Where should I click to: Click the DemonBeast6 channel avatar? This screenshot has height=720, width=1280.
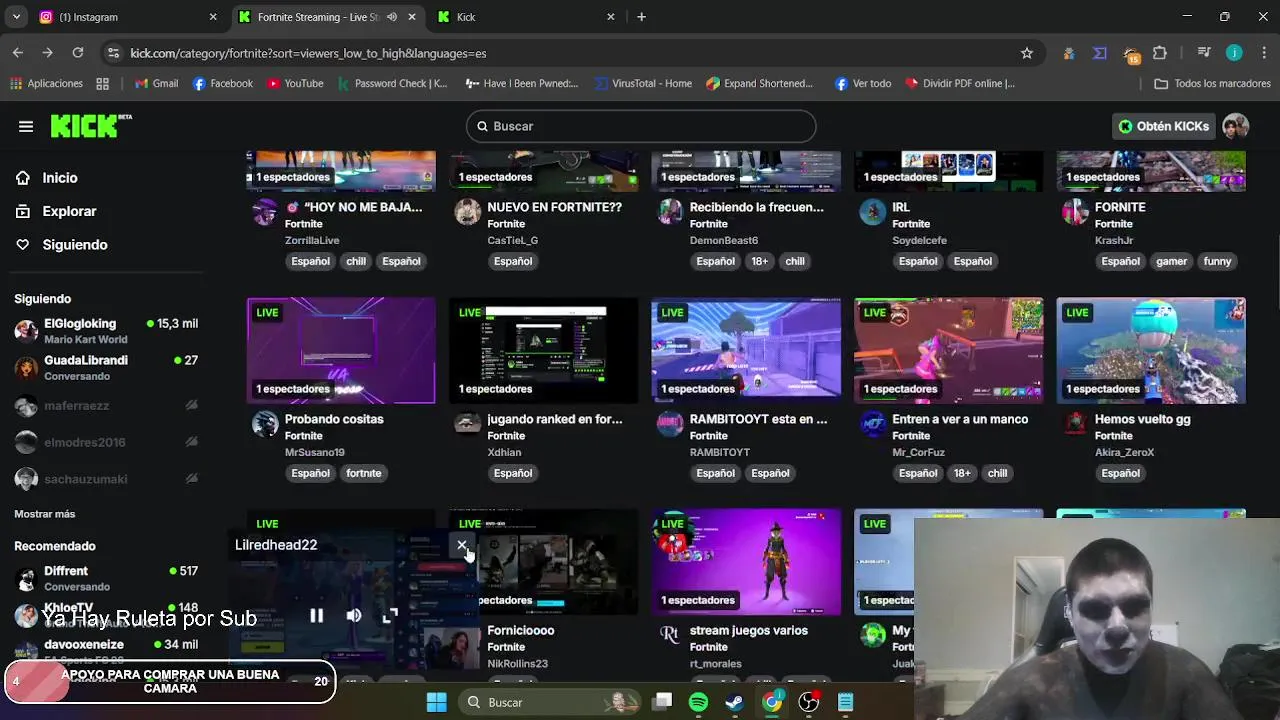click(x=670, y=212)
